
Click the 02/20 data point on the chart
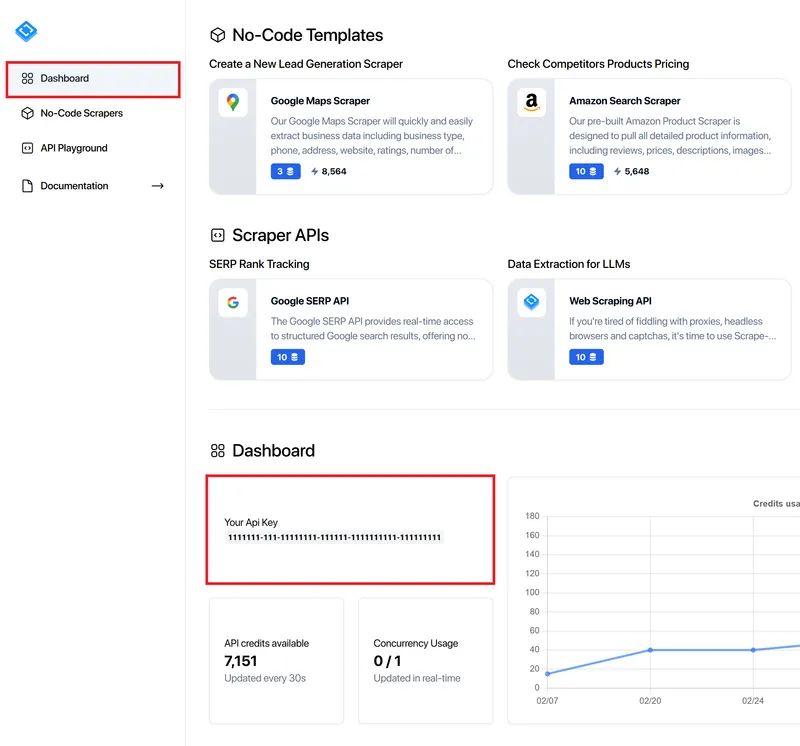tap(650, 650)
